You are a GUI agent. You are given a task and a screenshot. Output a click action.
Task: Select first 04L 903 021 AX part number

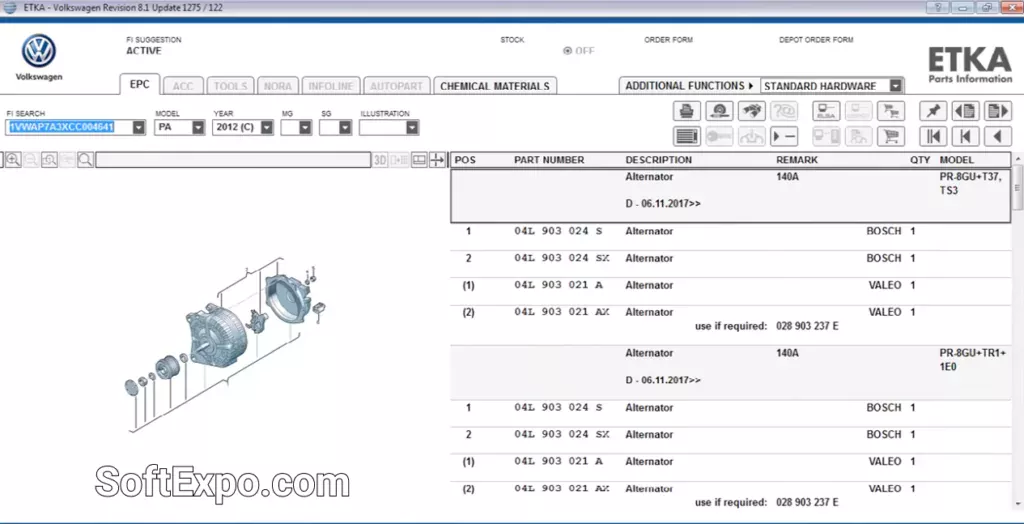pos(562,312)
